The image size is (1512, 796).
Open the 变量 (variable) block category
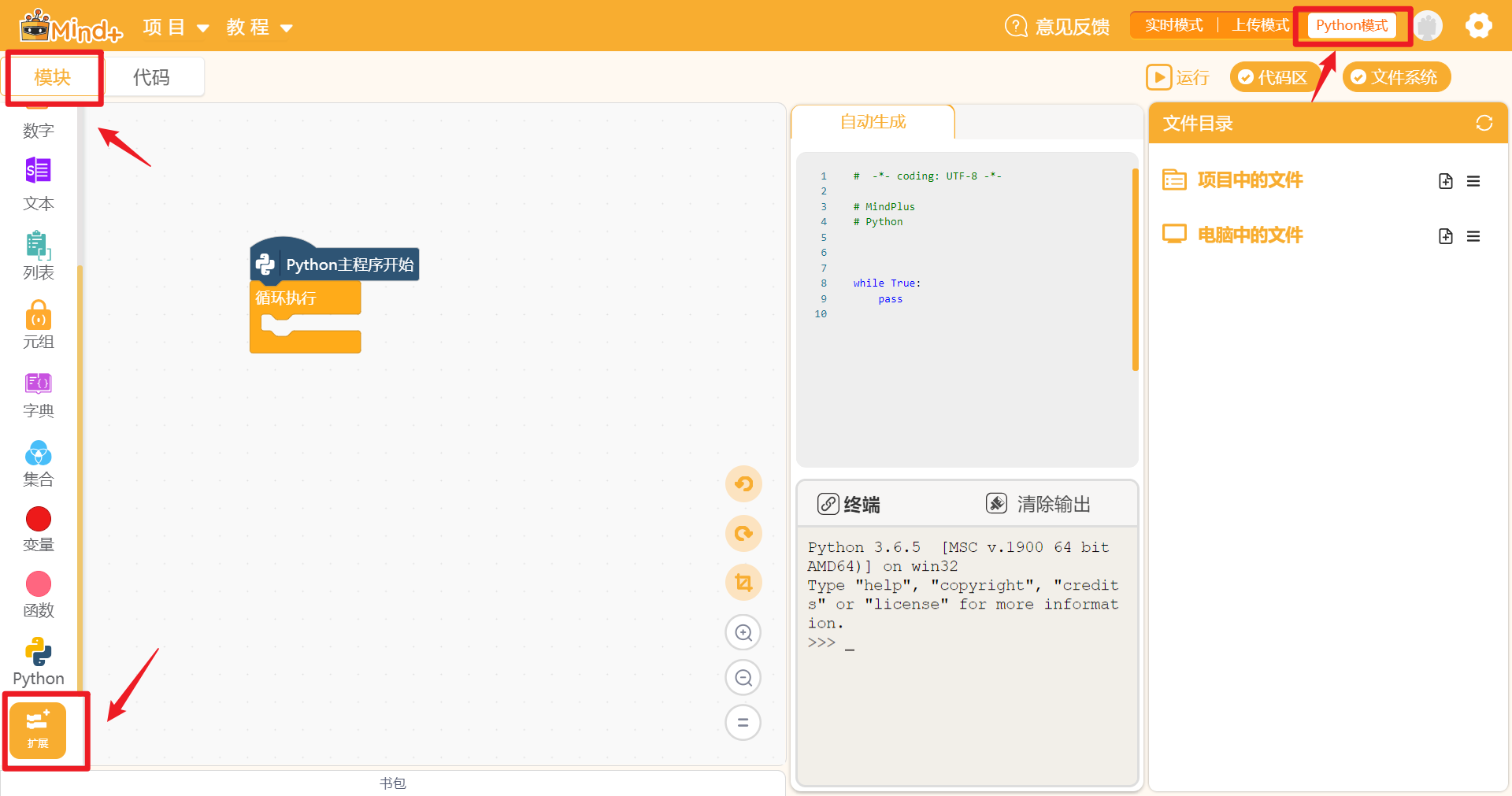pos(38,529)
